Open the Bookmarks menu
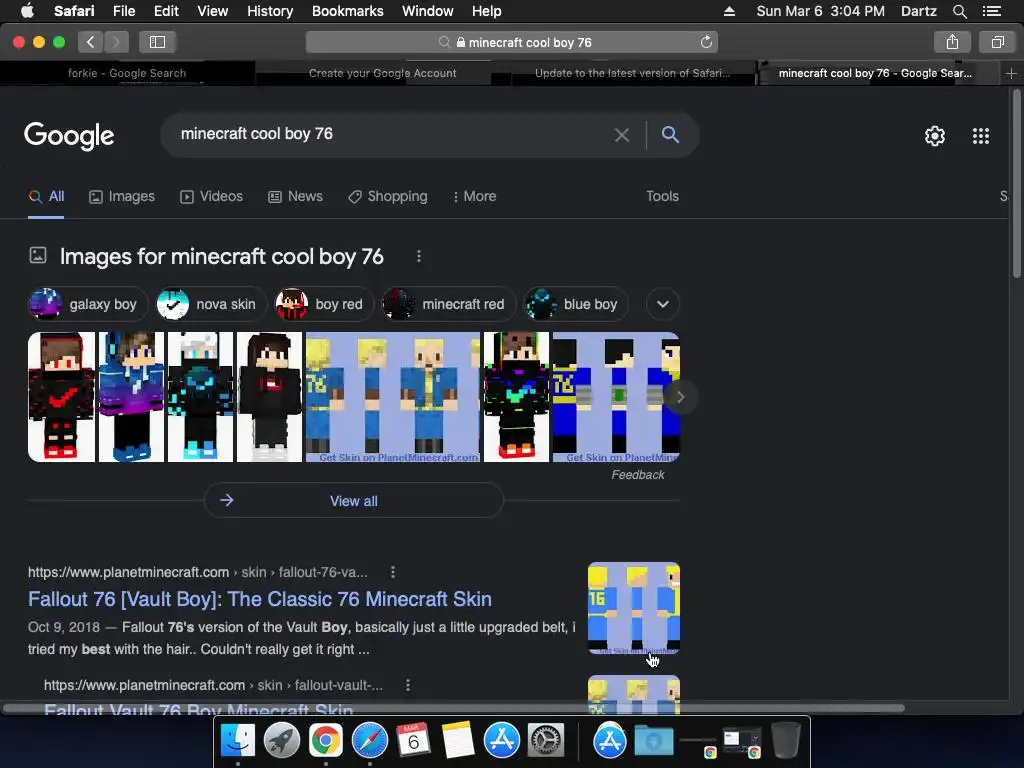The image size is (1024, 768). [347, 11]
